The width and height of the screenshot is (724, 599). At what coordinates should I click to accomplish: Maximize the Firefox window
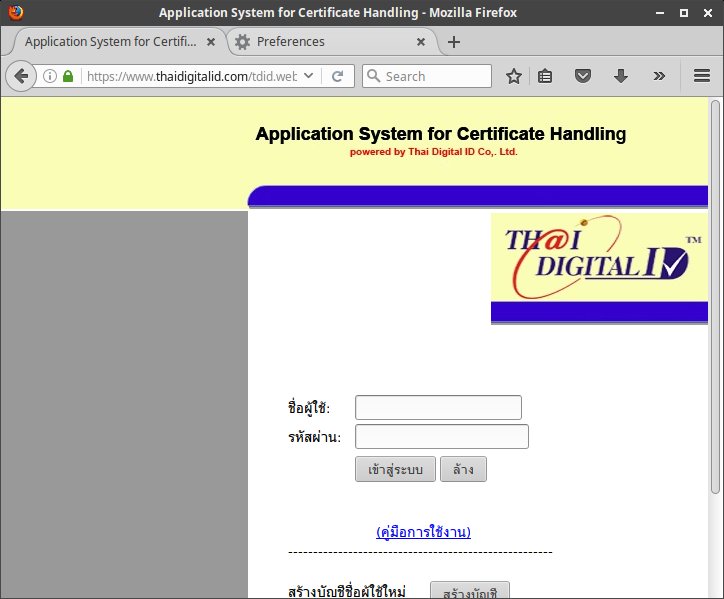(x=684, y=13)
